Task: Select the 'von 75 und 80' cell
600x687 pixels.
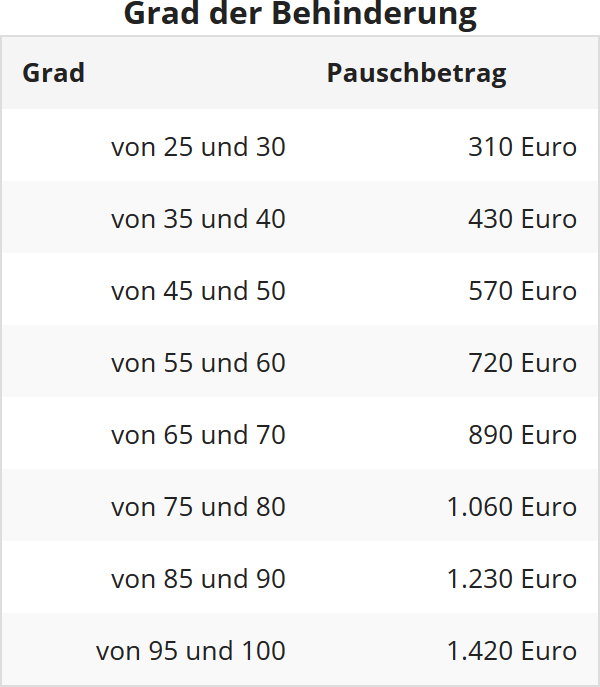Action: (198, 507)
